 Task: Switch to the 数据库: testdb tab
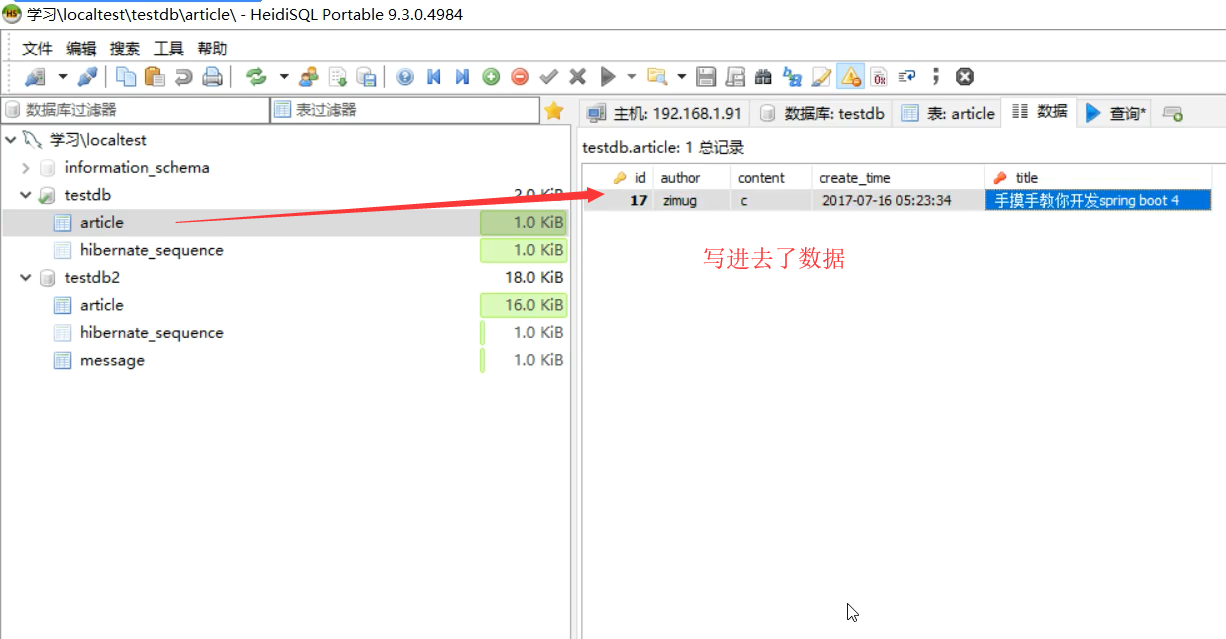823,113
